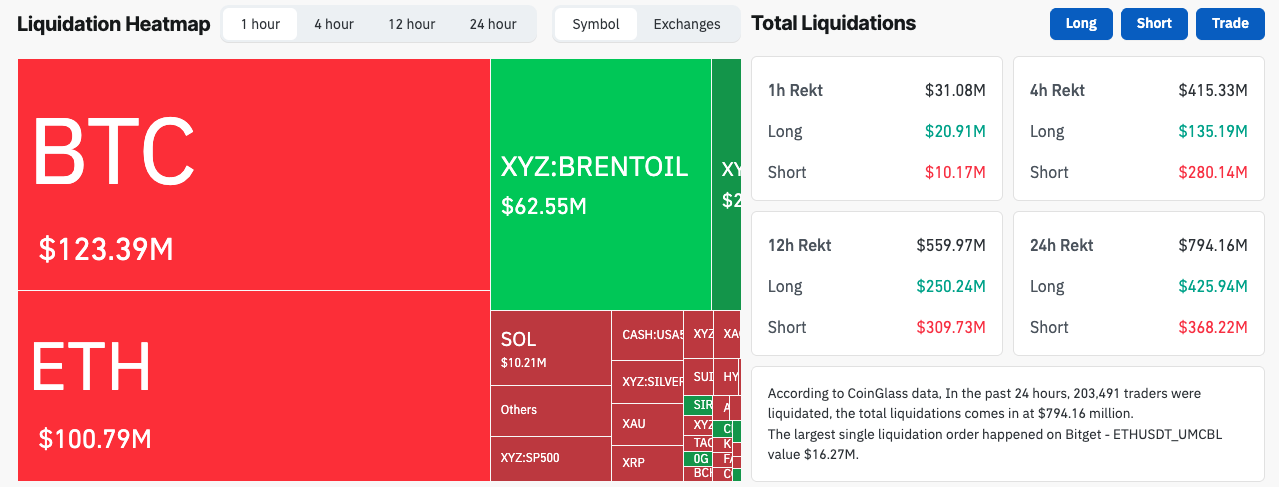Click the ETH heatmap tile
Screen dimensions: 1279x487
(x=254, y=386)
